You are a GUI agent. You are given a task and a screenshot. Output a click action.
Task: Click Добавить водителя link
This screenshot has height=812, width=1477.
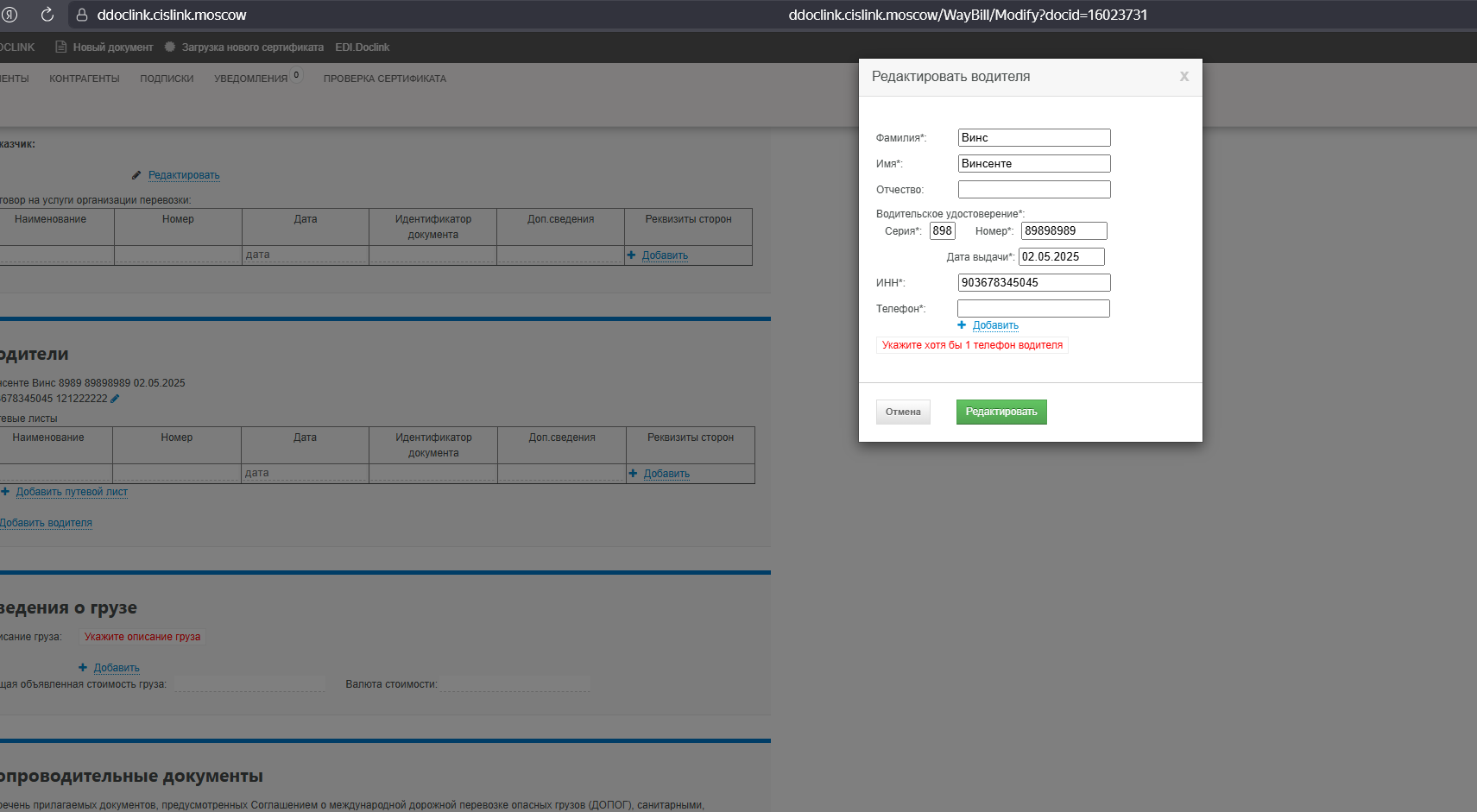pyautogui.click(x=46, y=523)
